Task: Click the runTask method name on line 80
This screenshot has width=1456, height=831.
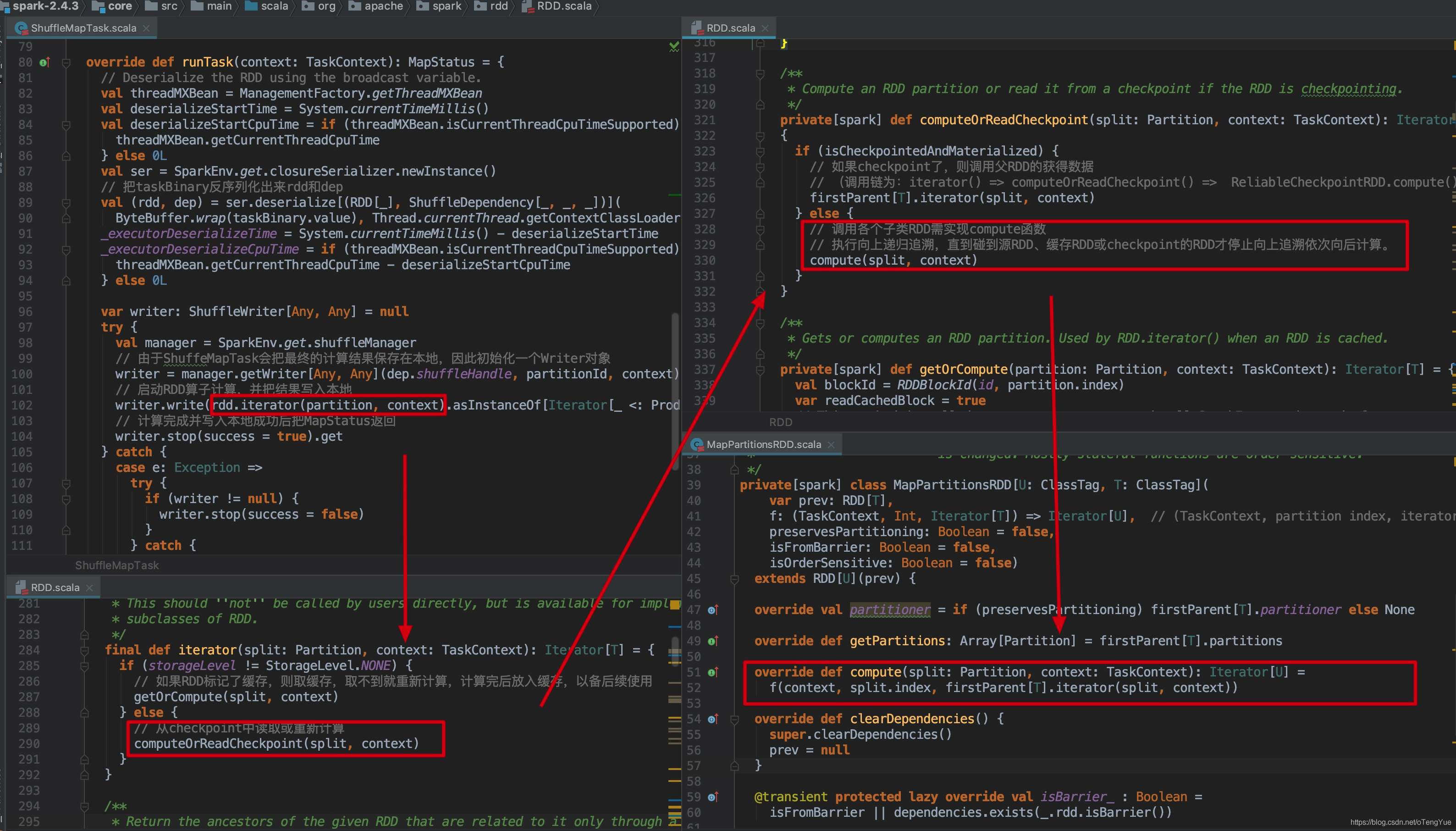Action: tap(207, 62)
